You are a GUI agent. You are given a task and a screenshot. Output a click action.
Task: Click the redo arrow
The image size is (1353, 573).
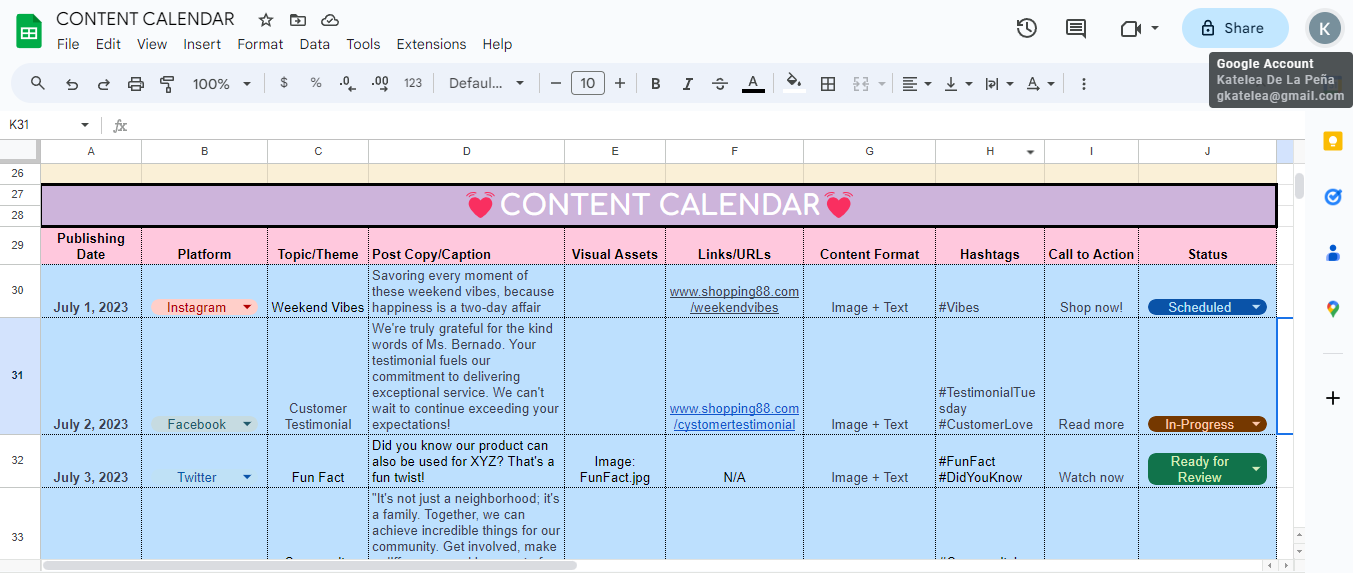(x=104, y=83)
